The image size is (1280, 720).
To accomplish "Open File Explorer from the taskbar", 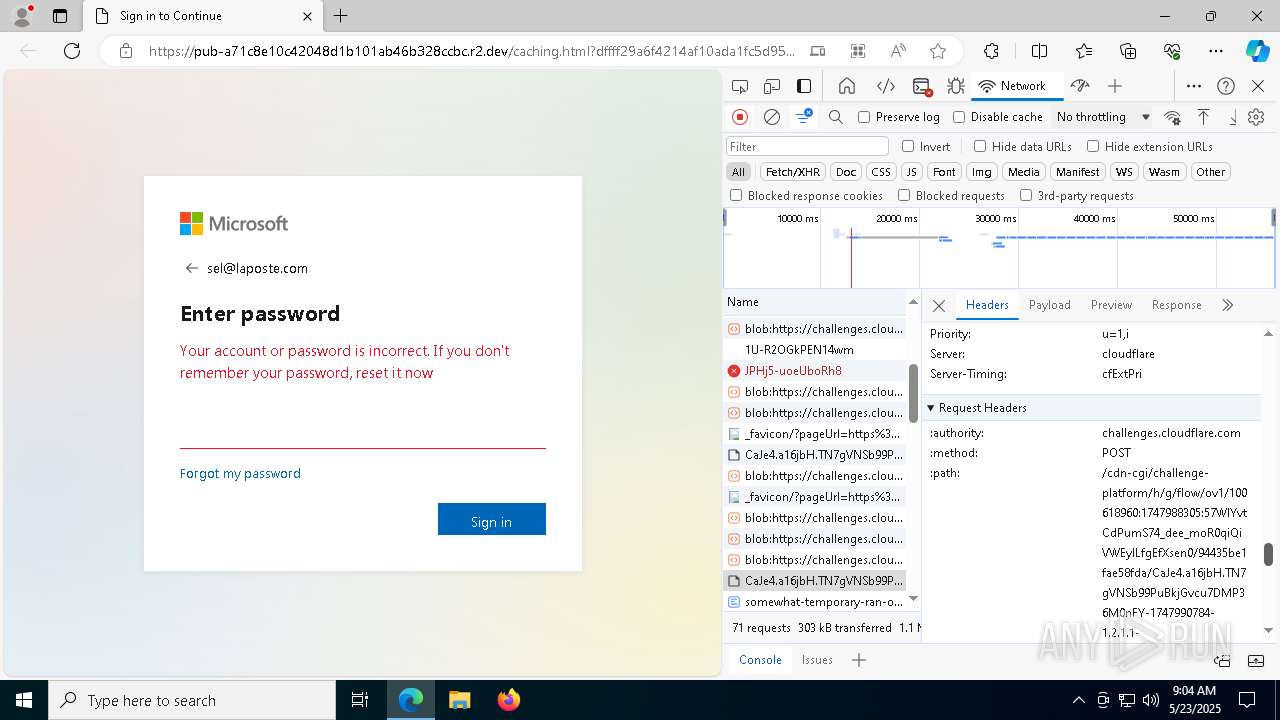I will (459, 700).
